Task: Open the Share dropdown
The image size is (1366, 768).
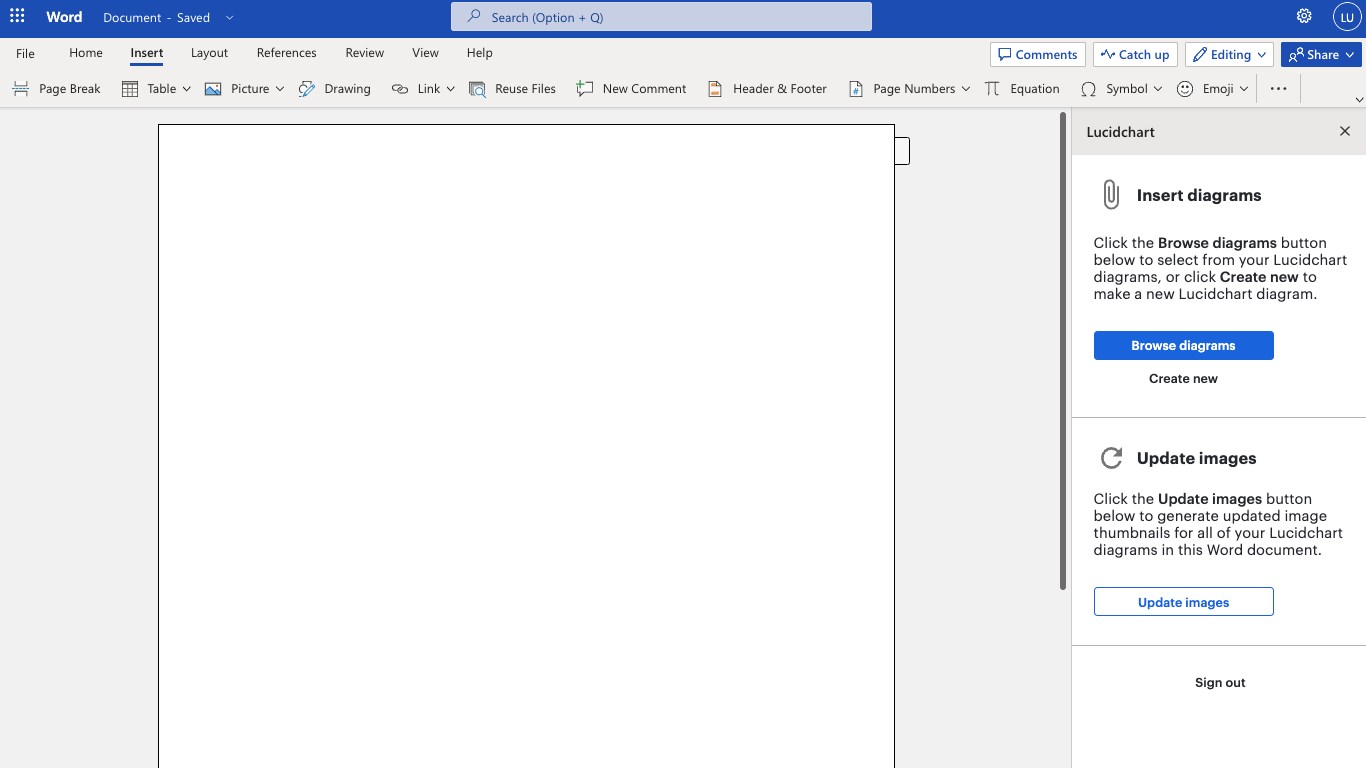Action: [x=1321, y=54]
